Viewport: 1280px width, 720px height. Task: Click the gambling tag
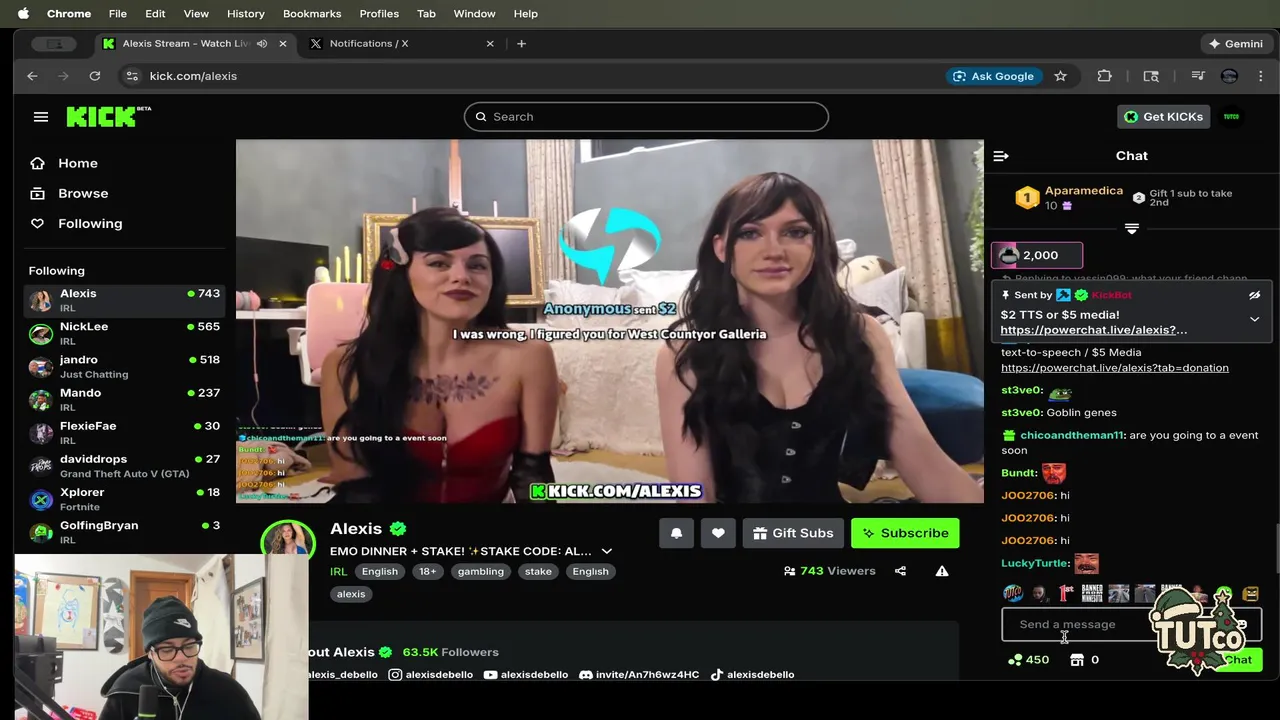point(481,572)
